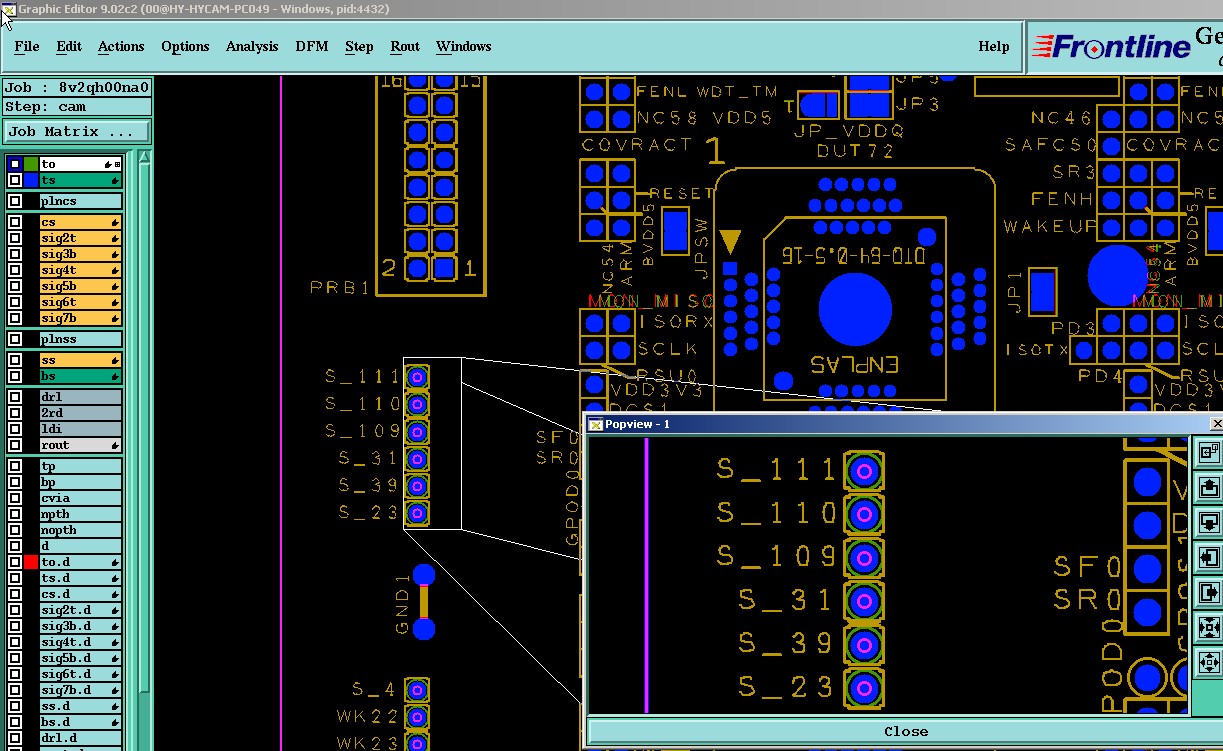This screenshot has height=751, width=1223.
Task: Click red color swatch of layer to.d
Action: [31, 562]
